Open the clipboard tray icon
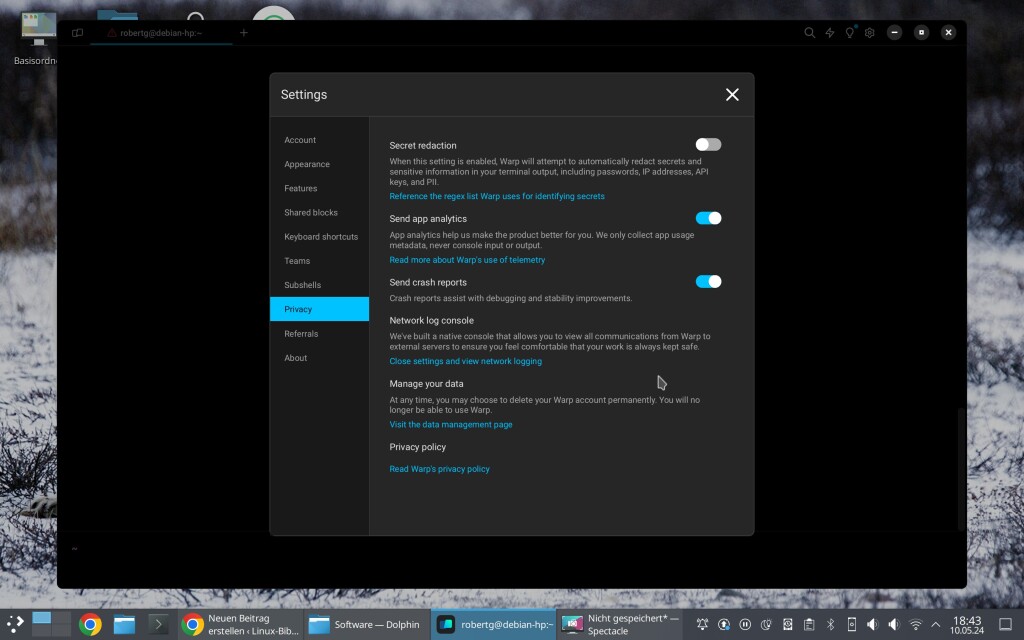 coord(809,624)
